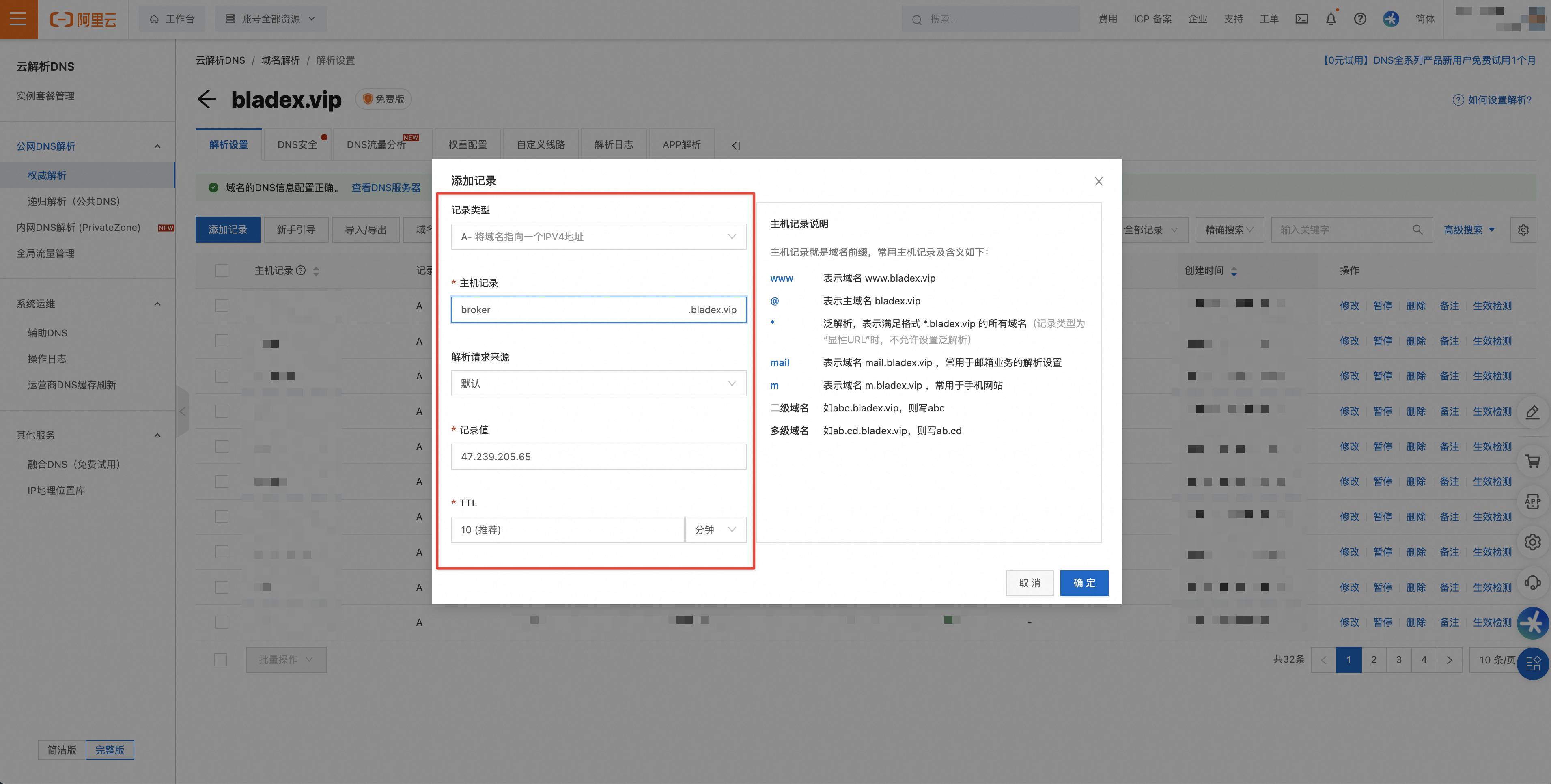Collapse the 系统运维 sidebar section
The height and width of the screenshot is (784, 1551).
(x=157, y=304)
